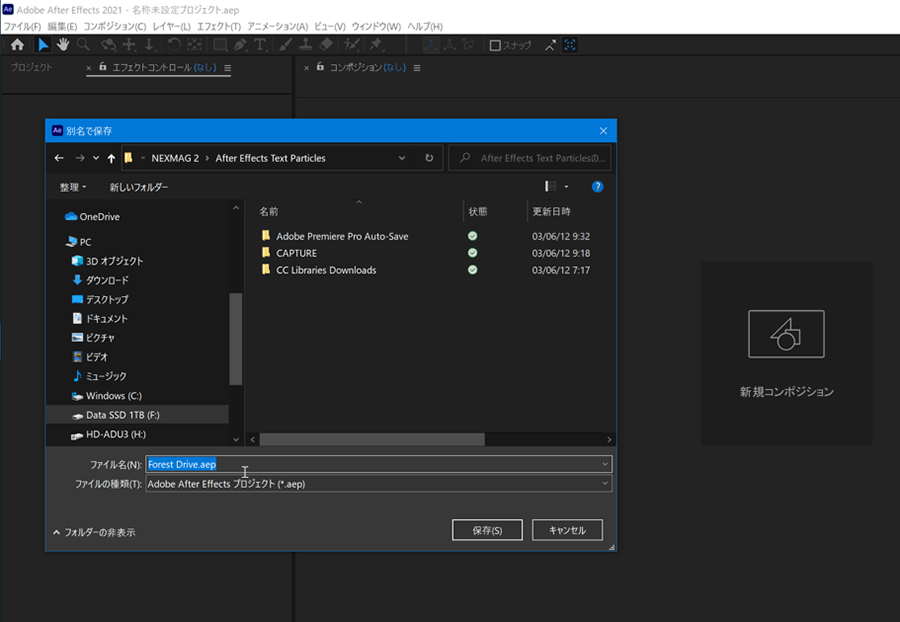Select the Eraser tool
Screen dimensions: 900x622
coord(326,45)
